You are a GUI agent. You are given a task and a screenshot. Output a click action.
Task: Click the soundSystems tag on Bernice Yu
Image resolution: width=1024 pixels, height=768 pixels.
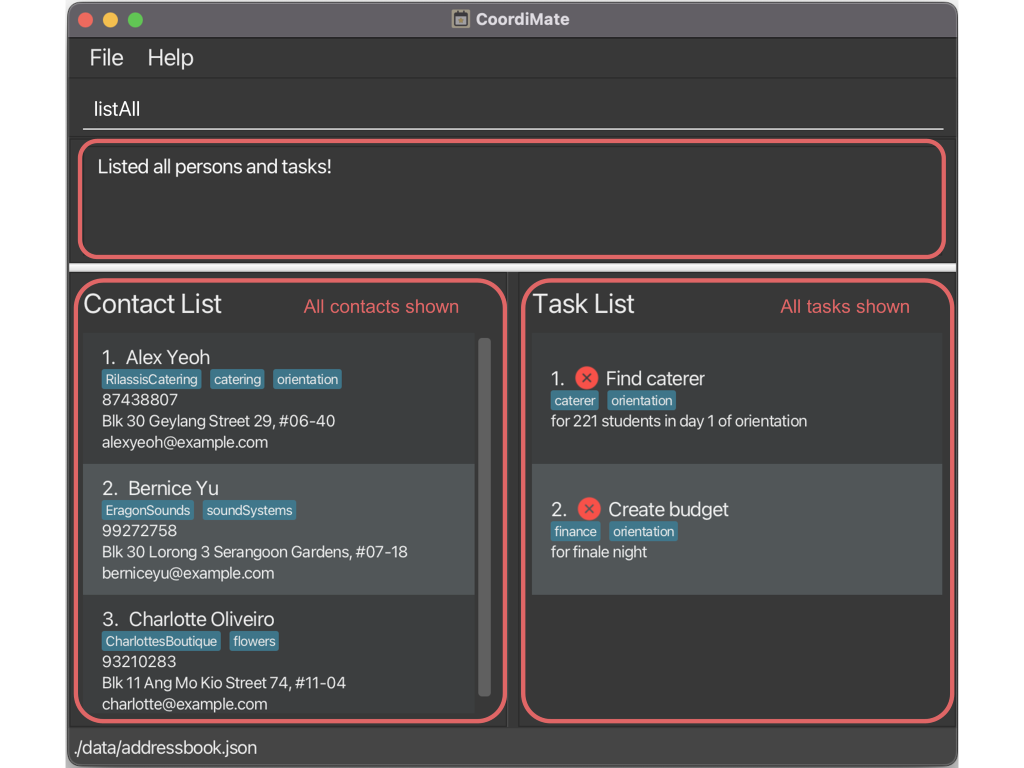pos(250,511)
